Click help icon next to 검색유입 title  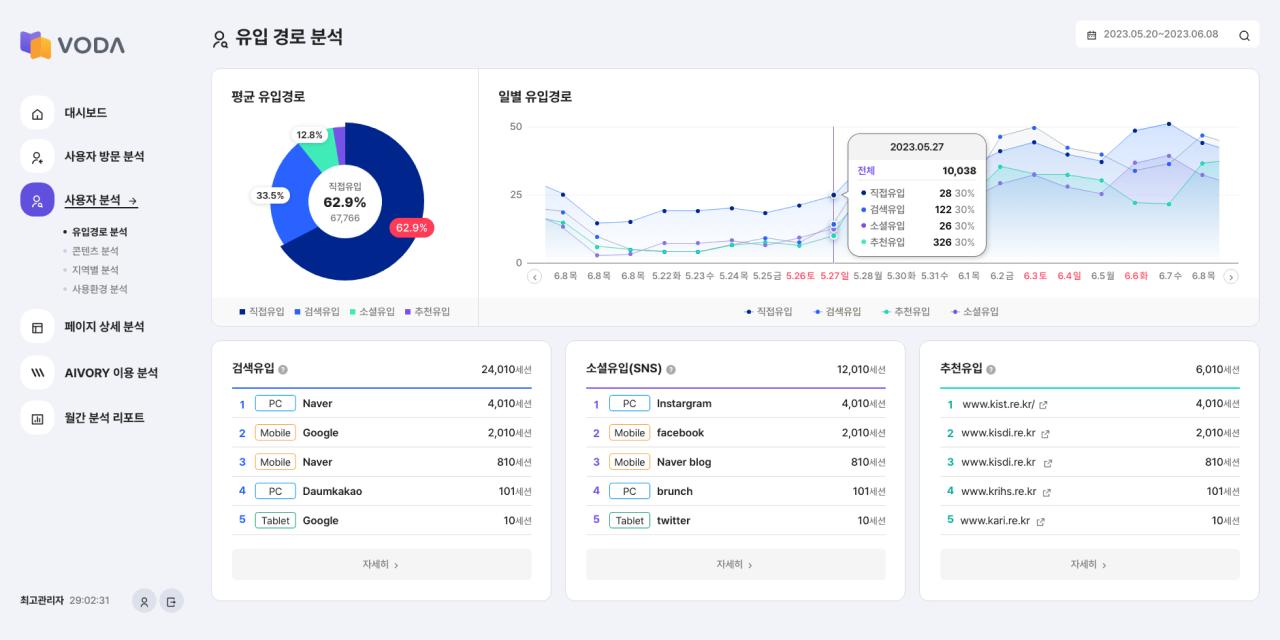tap(283, 370)
